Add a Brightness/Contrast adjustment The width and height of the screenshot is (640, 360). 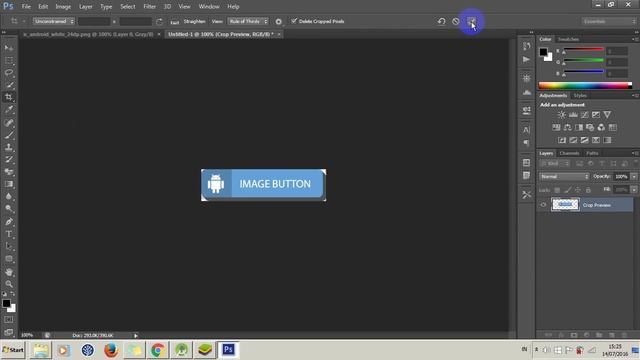pyautogui.click(x=562, y=115)
